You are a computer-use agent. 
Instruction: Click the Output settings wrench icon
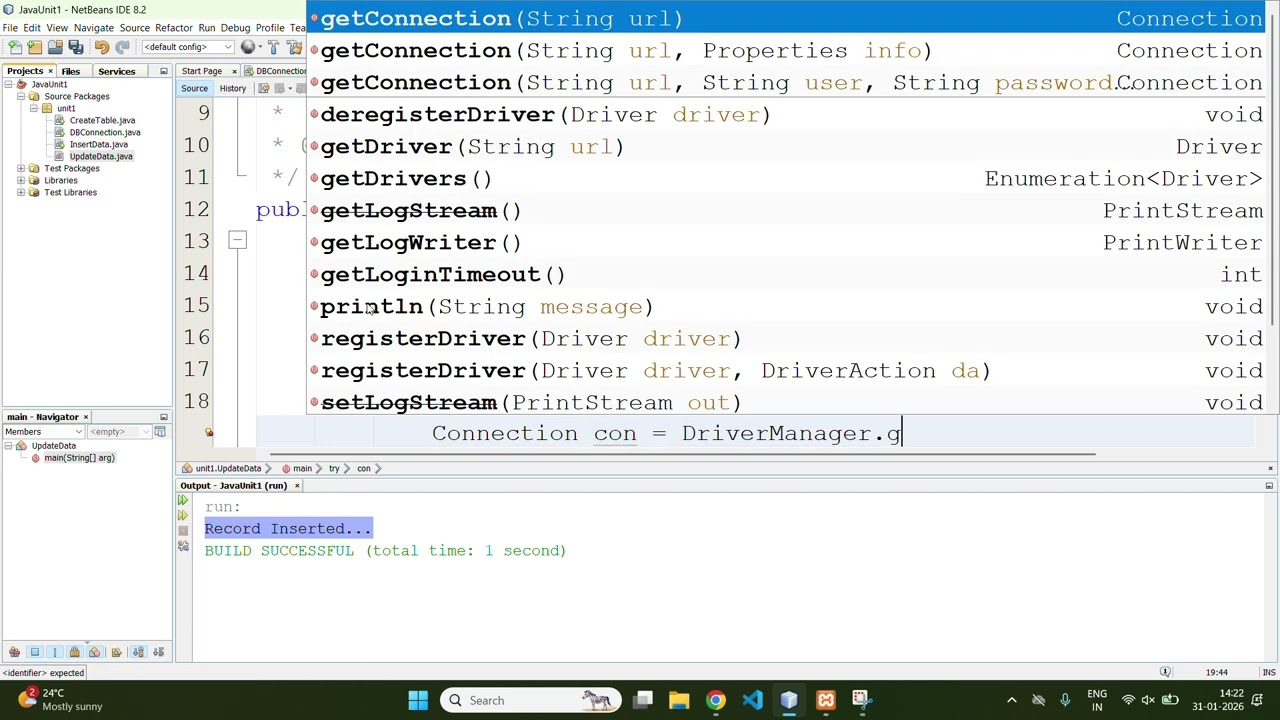pos(183,547)
